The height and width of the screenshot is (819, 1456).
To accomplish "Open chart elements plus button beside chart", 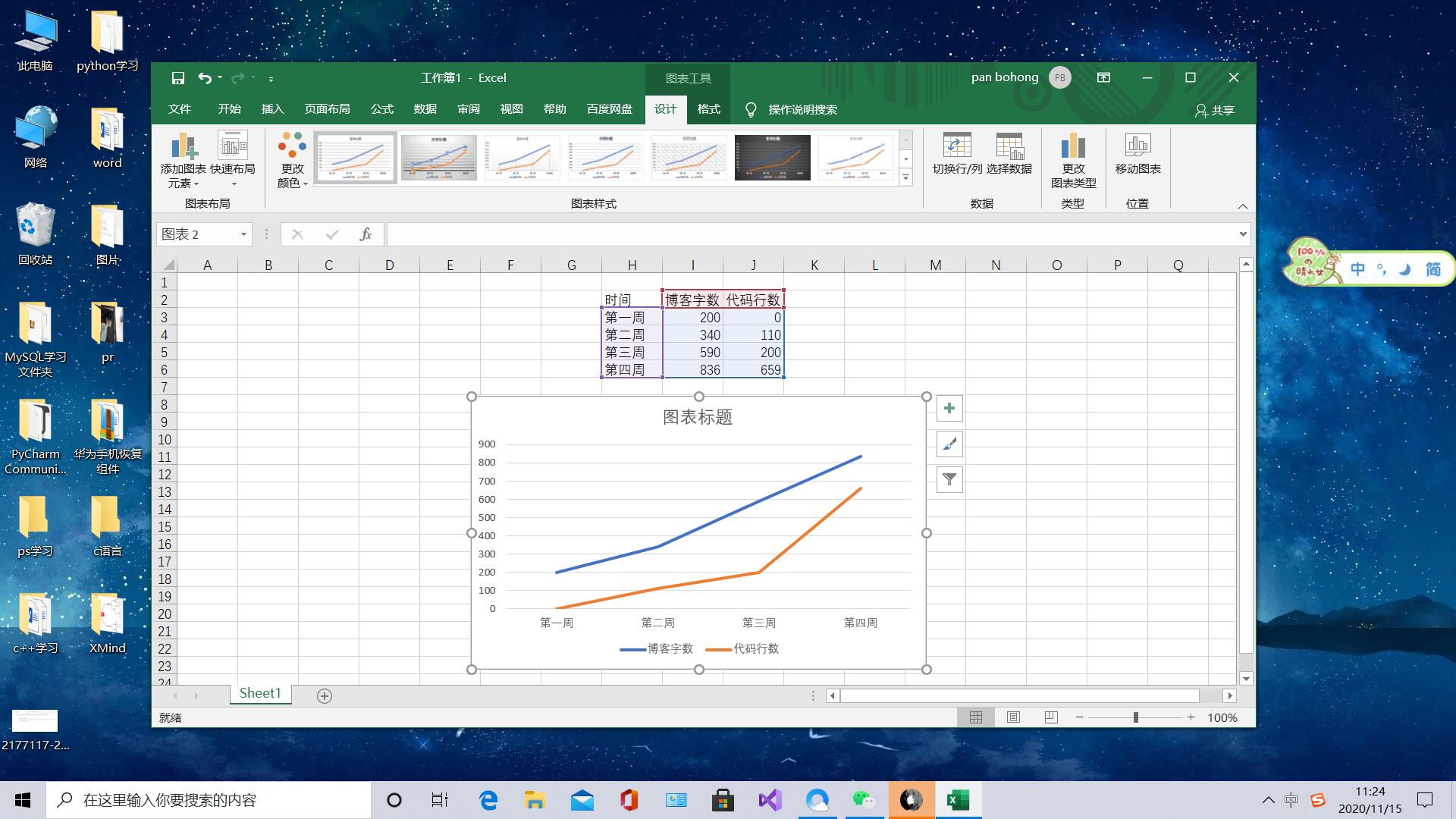I will pyautogui.click(x=949, y=409).
